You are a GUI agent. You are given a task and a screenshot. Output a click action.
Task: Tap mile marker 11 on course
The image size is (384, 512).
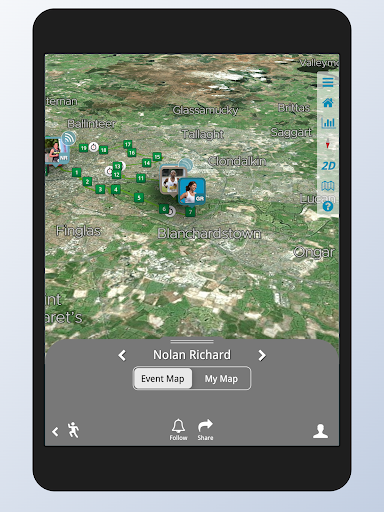coord(141,178)
